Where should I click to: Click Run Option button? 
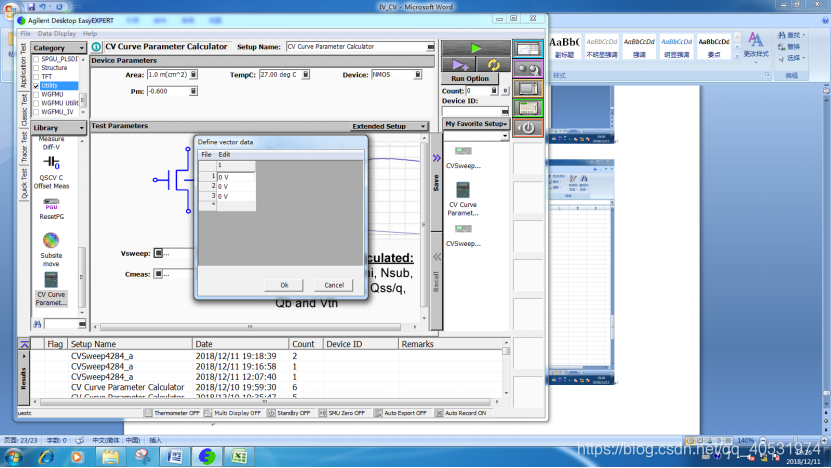[x=470, y=78]
